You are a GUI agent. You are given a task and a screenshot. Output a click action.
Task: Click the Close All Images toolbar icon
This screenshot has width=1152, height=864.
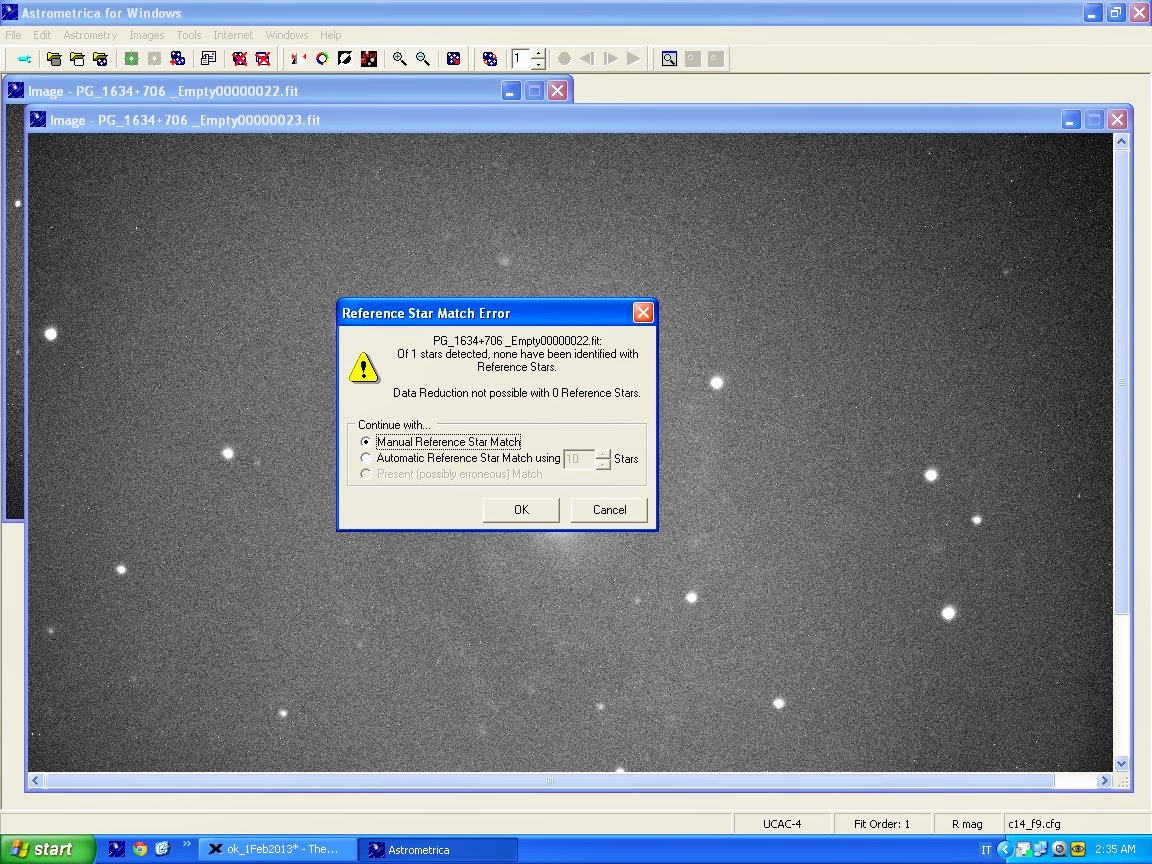pyautogui.click(x=263, y=59)
